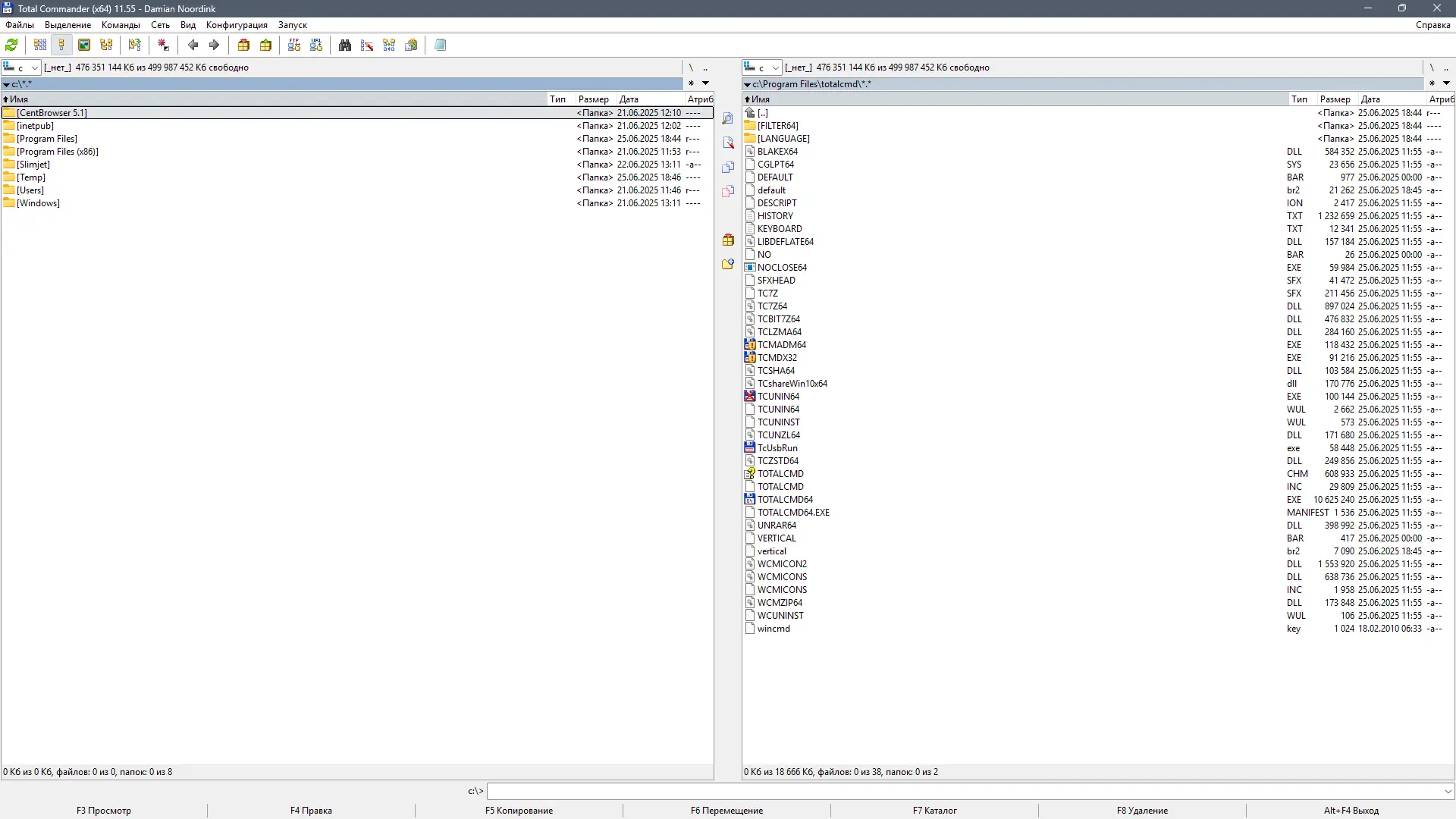The image size is (1456, 819).
Task: Click the green refresh icon in toolbar
Action: coord(11,45)
